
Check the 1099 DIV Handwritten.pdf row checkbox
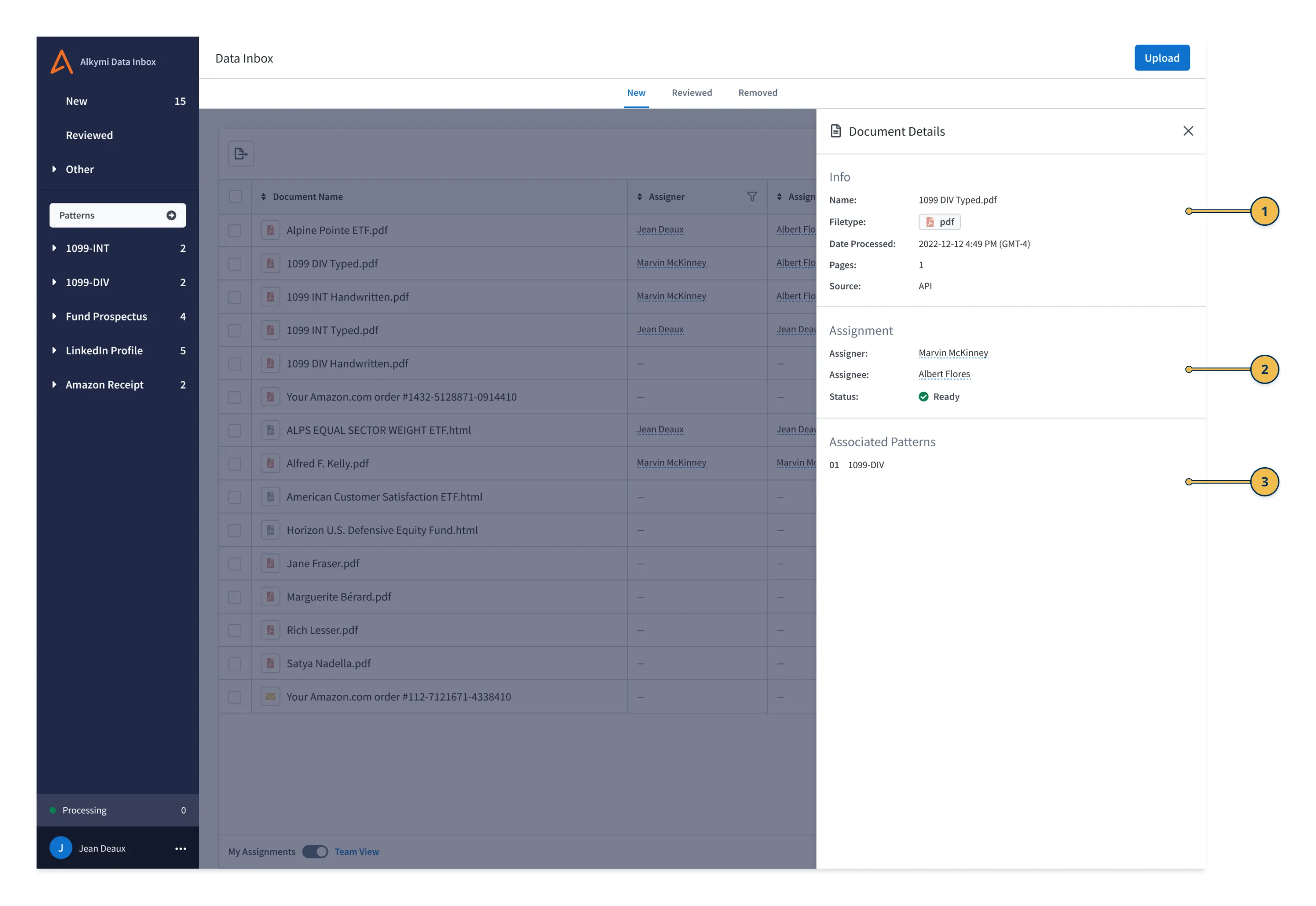[234, 364]
